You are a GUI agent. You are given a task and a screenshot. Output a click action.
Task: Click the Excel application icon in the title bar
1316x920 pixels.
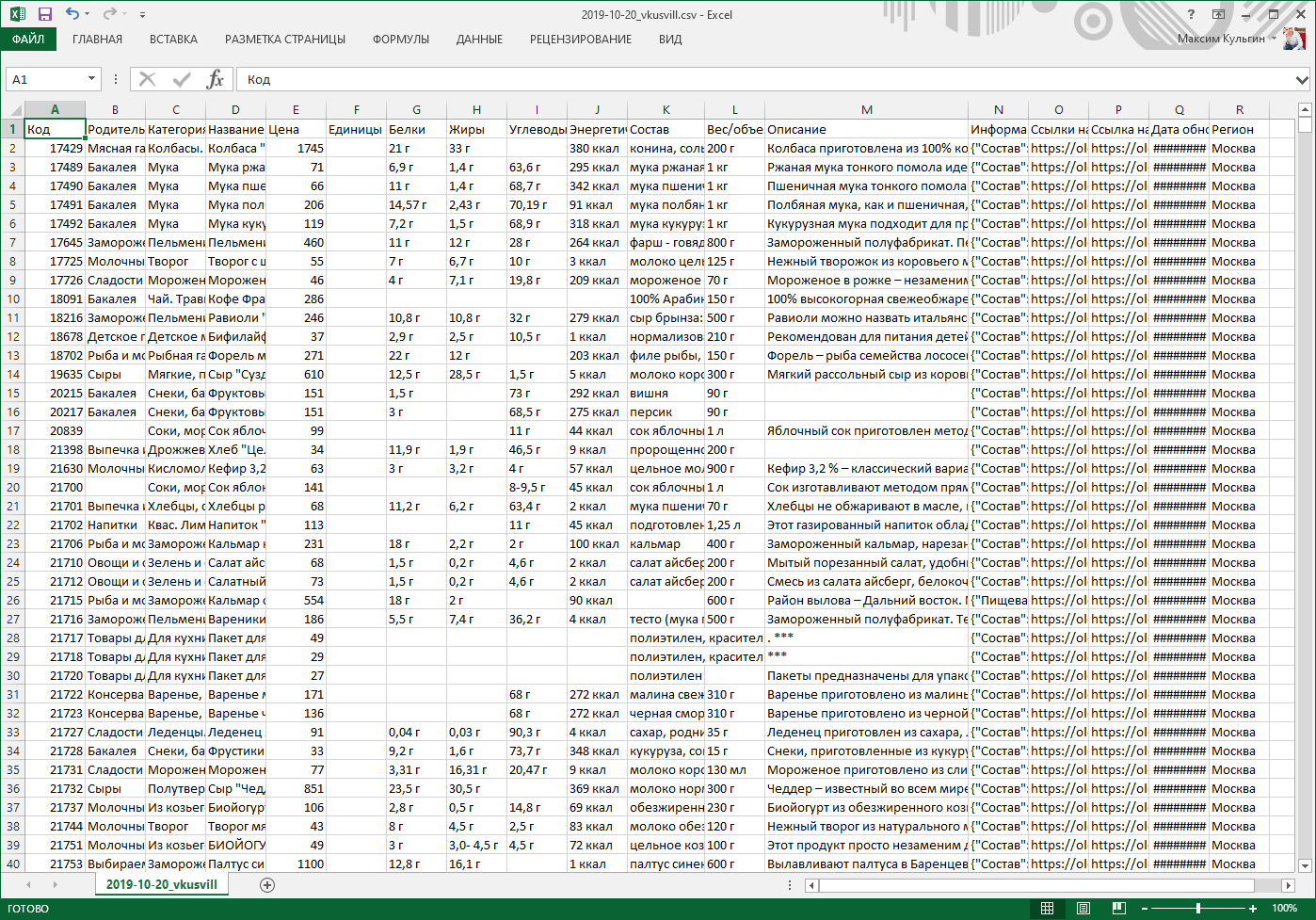point(17,14)
